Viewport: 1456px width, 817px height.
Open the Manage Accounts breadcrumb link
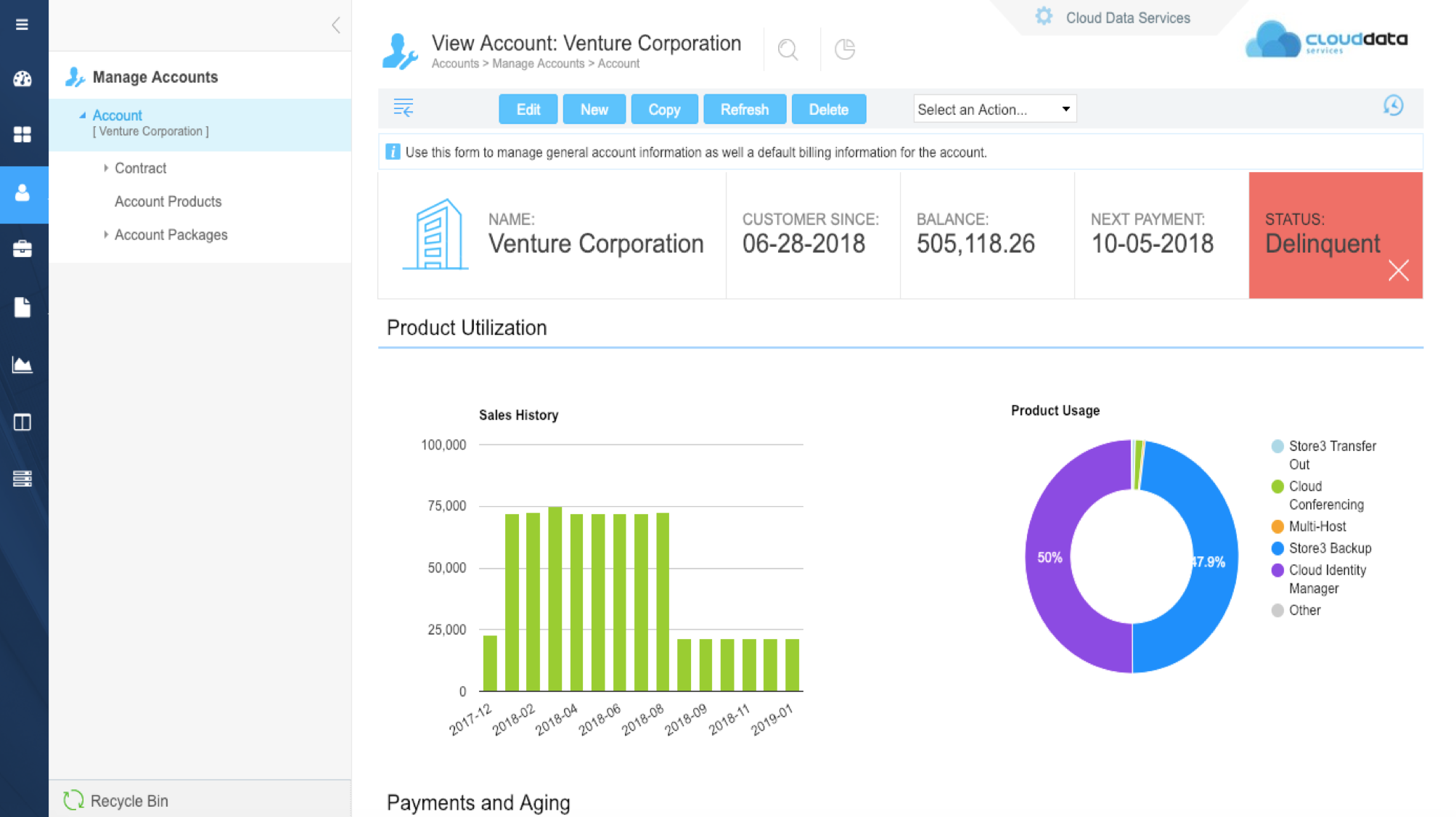pyautogui.click(x=538, y=64)
